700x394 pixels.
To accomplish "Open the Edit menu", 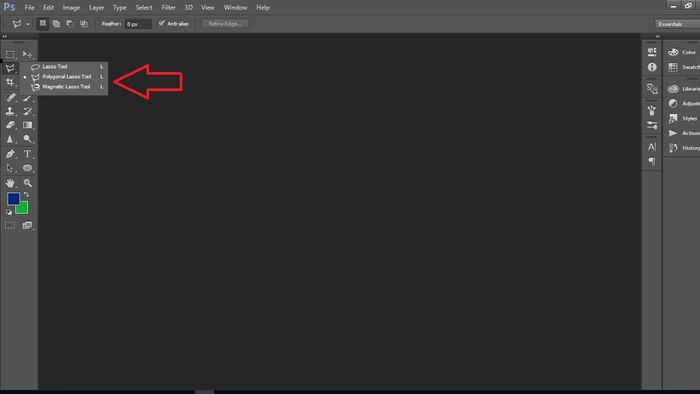I will pyautogui.click(x=48, y=8).
